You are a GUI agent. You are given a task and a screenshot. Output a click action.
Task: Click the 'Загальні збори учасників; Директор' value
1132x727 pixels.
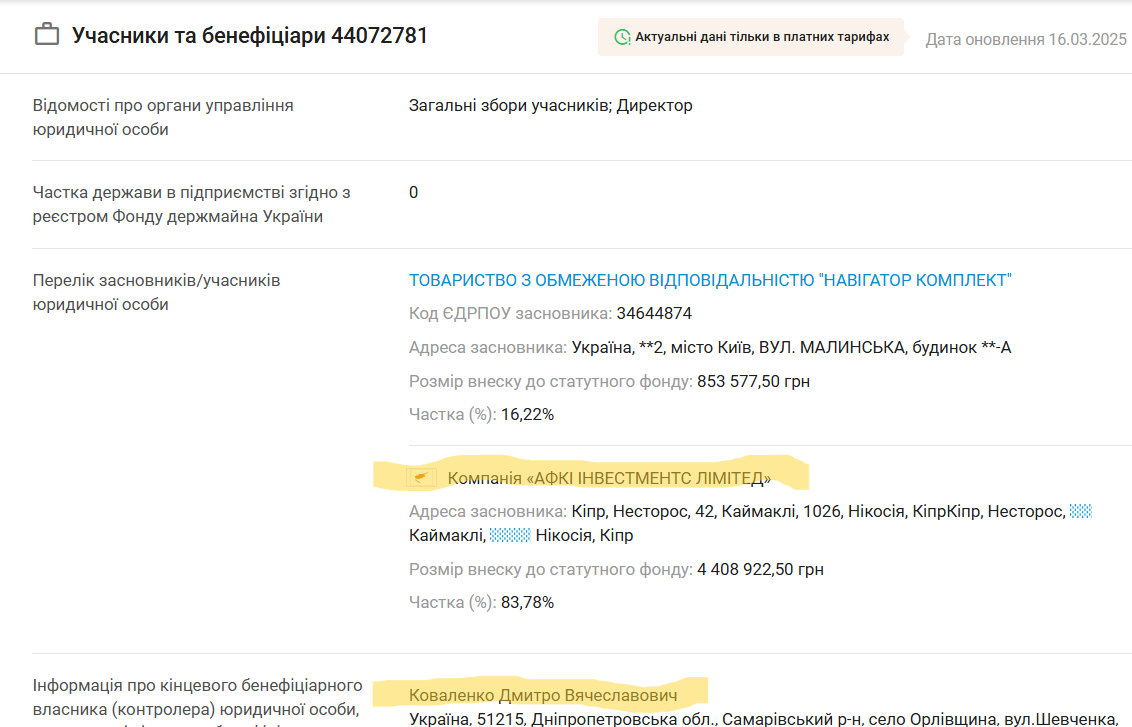pyautogui.click(x=550, y=105)
